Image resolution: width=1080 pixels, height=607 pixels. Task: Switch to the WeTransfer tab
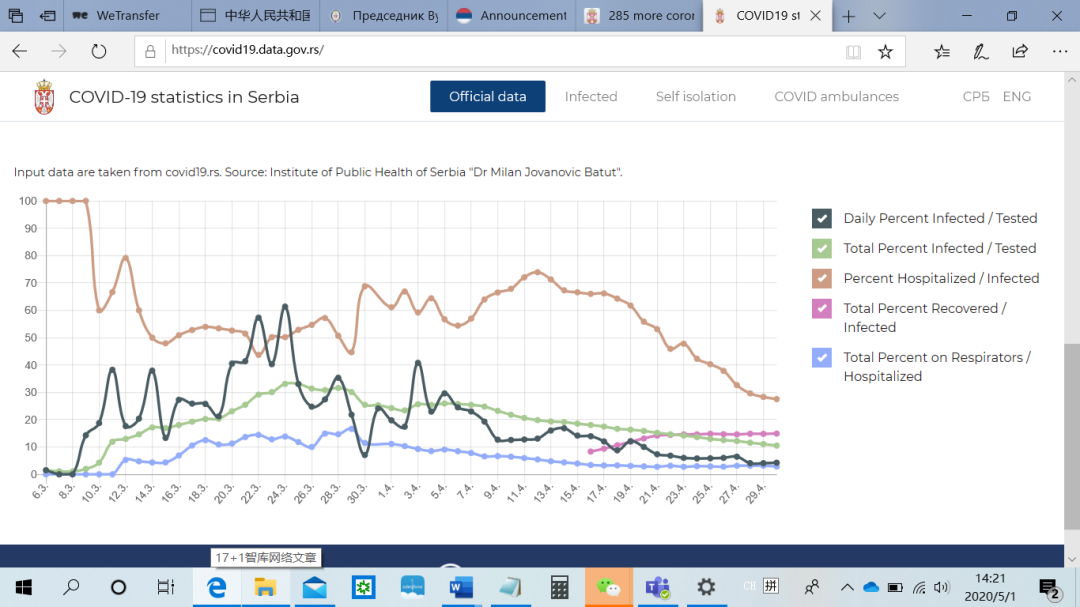[x=127, y=16]
